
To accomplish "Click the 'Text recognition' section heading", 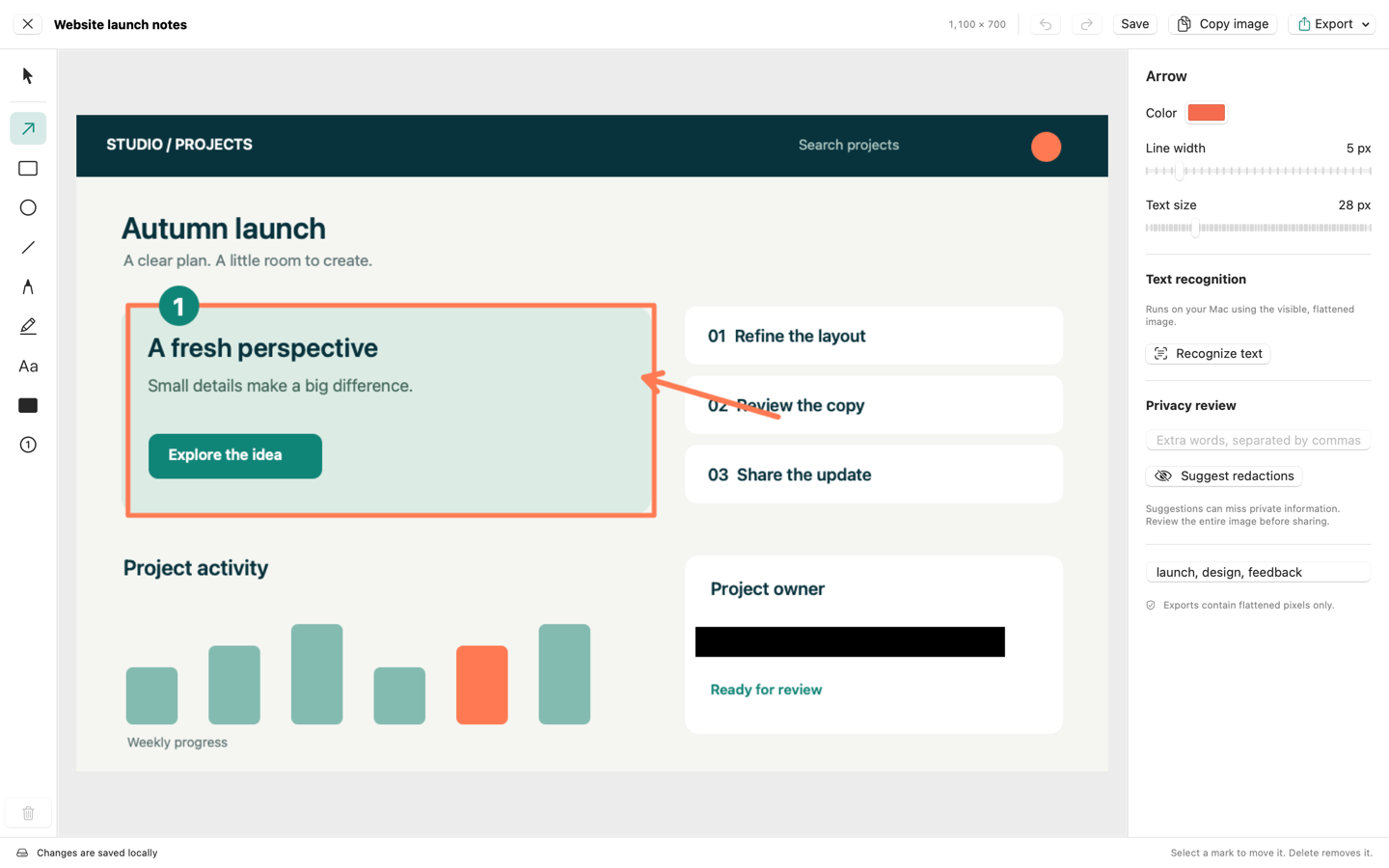I will 1196,280.
